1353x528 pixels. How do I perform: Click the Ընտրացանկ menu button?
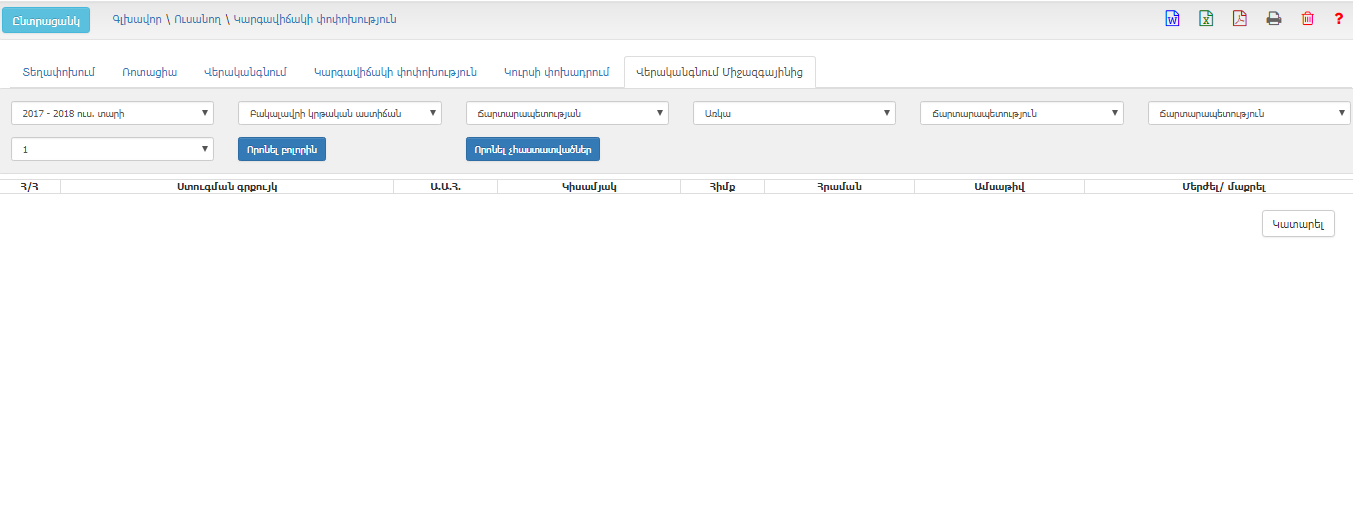(46, 21)
